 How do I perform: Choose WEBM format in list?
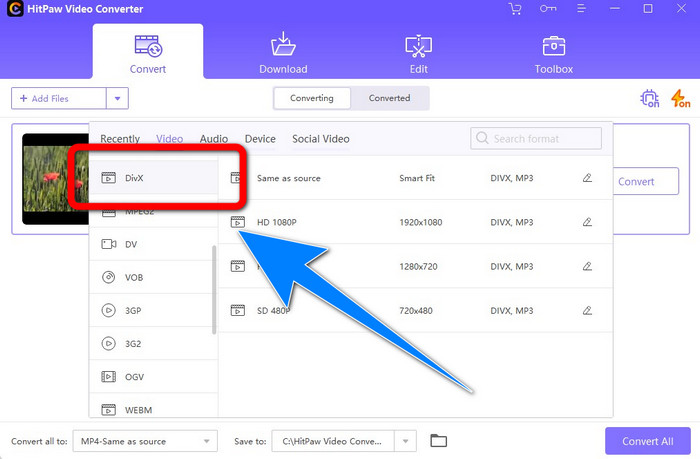(153, 407)
